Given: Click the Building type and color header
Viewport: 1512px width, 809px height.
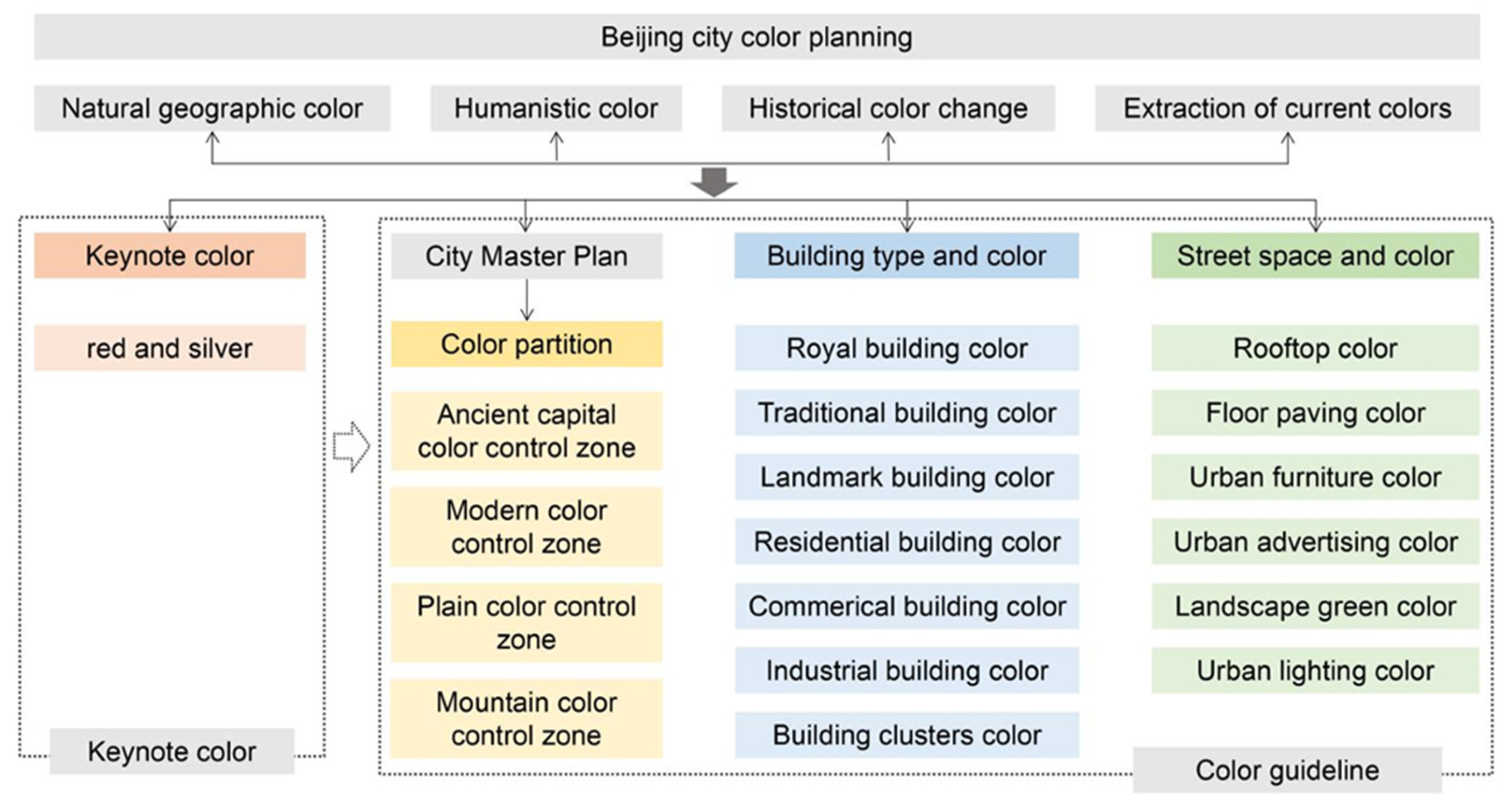Looking at the screenshot, I should [x=906, y=256].
